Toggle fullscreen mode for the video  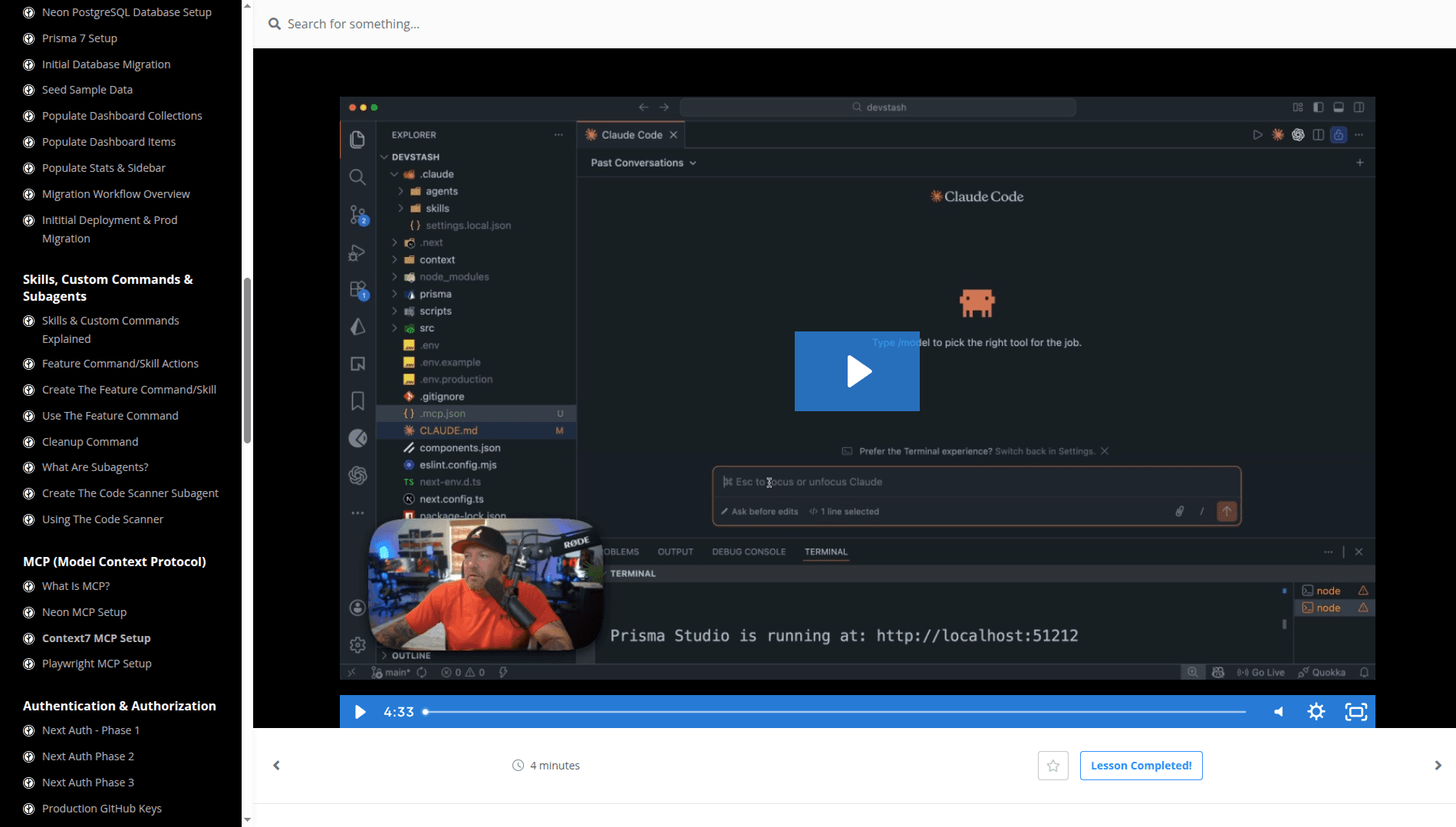pyautogui.click(x=1356, y=712)
